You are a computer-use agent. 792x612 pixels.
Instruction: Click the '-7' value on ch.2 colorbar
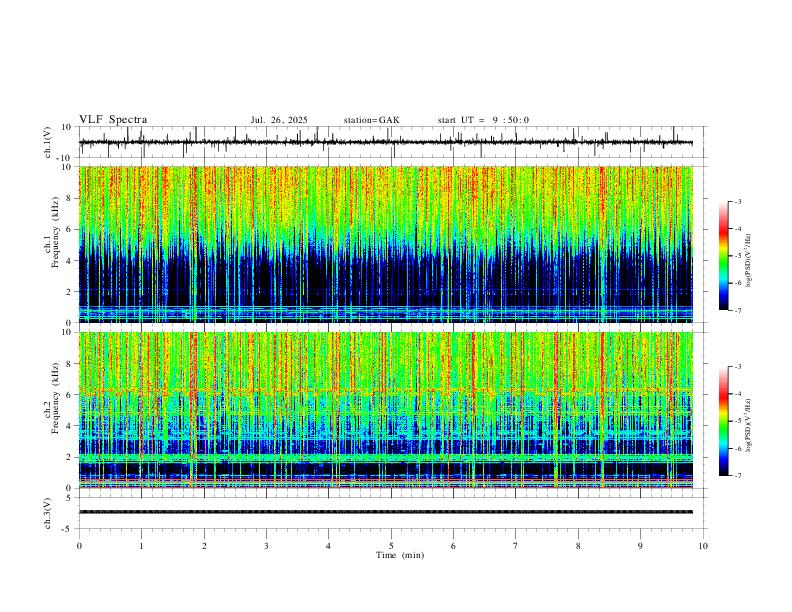click(x=737, y=476)
